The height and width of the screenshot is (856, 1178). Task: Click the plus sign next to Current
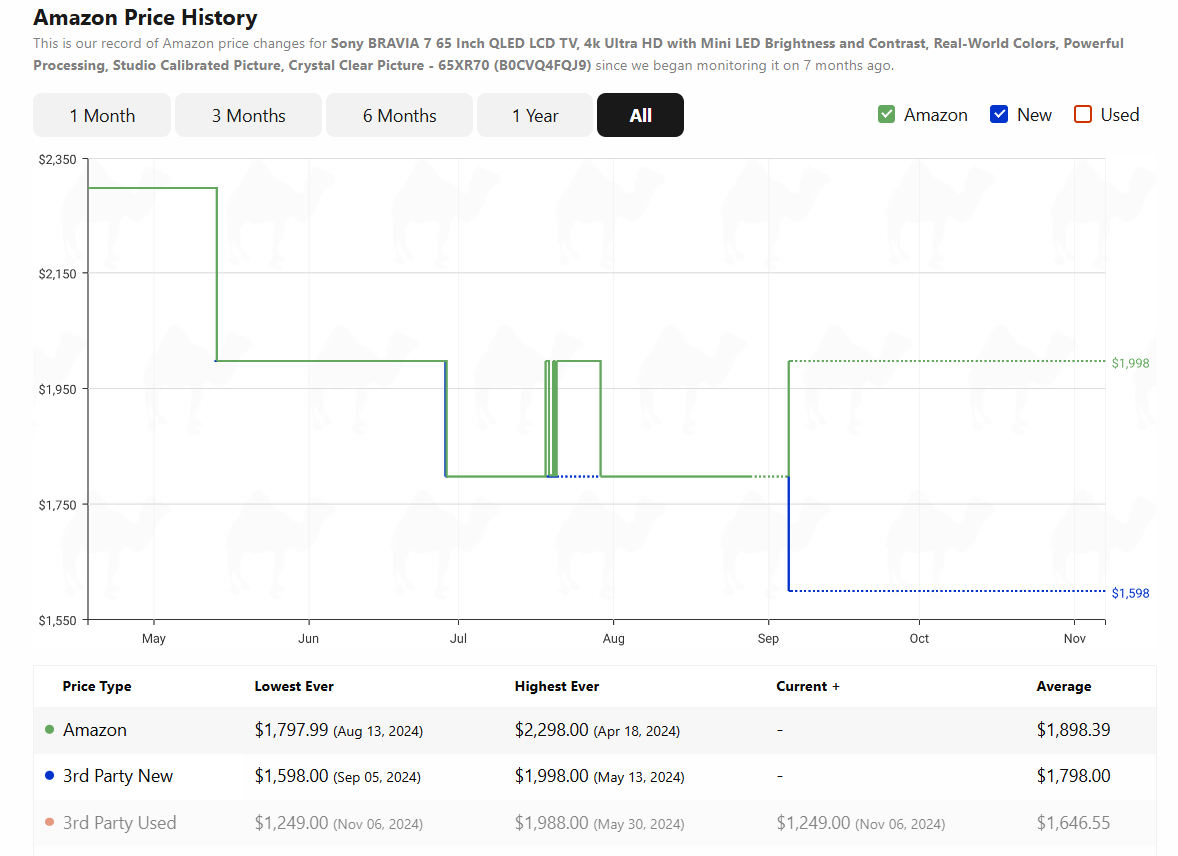point(835,686)
